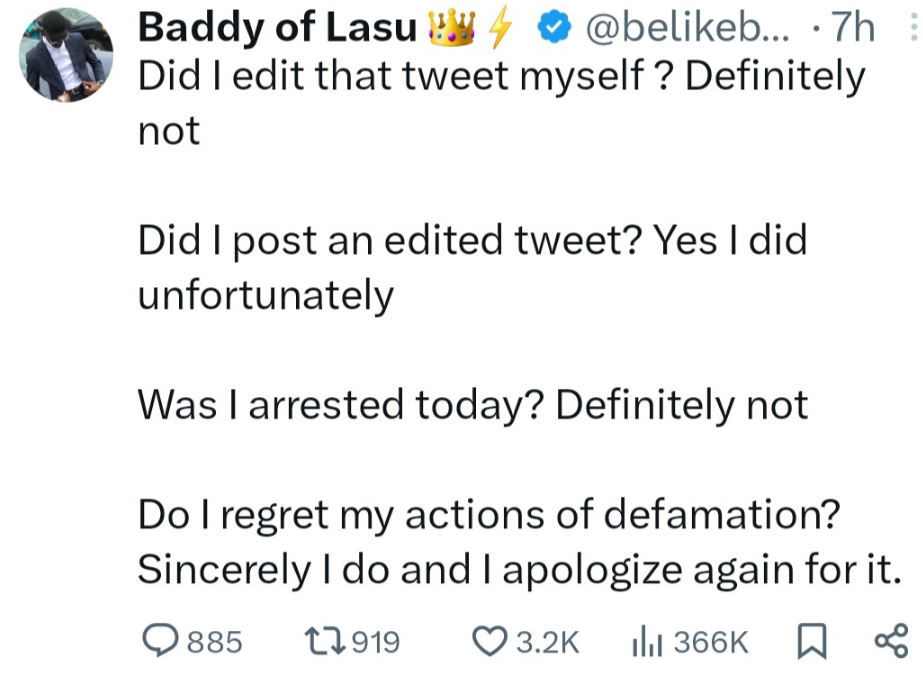Click the lightning bolt emoji beside the name
The image size is (923, 673).
point(496,29)
